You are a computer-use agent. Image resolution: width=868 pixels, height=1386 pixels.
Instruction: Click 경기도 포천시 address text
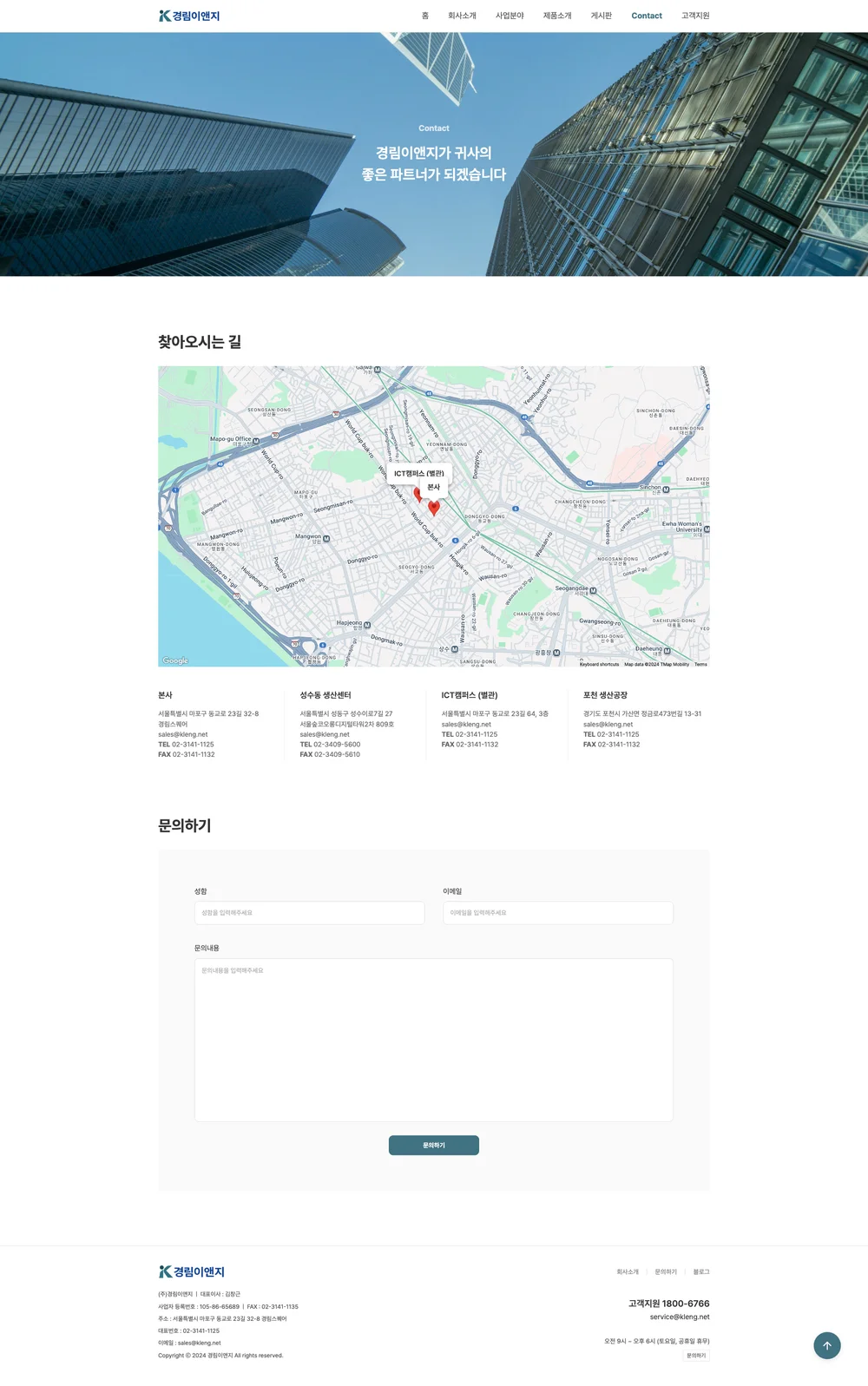(642, 714)
